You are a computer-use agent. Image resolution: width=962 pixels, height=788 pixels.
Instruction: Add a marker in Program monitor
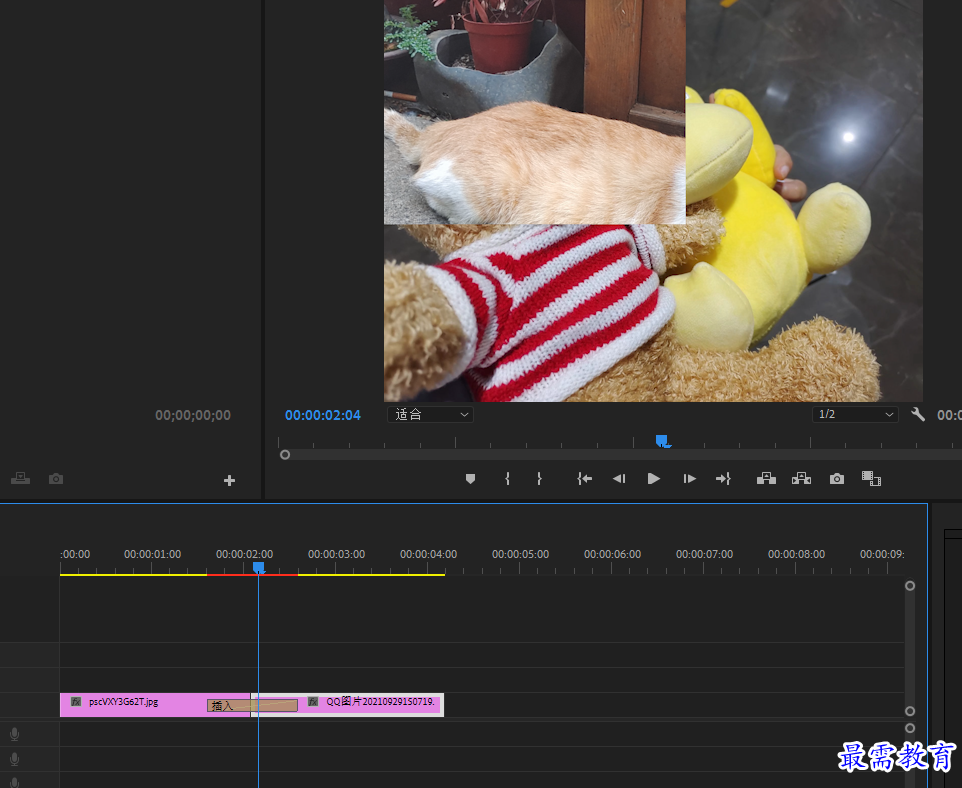[471, 479]
